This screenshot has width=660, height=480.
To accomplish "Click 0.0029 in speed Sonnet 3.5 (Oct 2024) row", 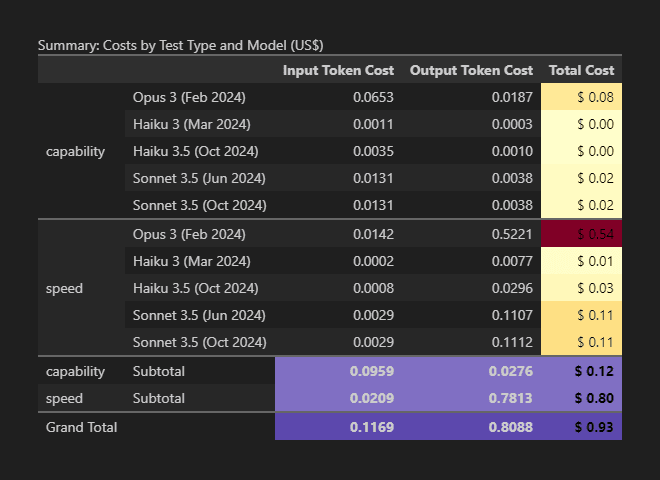I will (x=373, y=342).
